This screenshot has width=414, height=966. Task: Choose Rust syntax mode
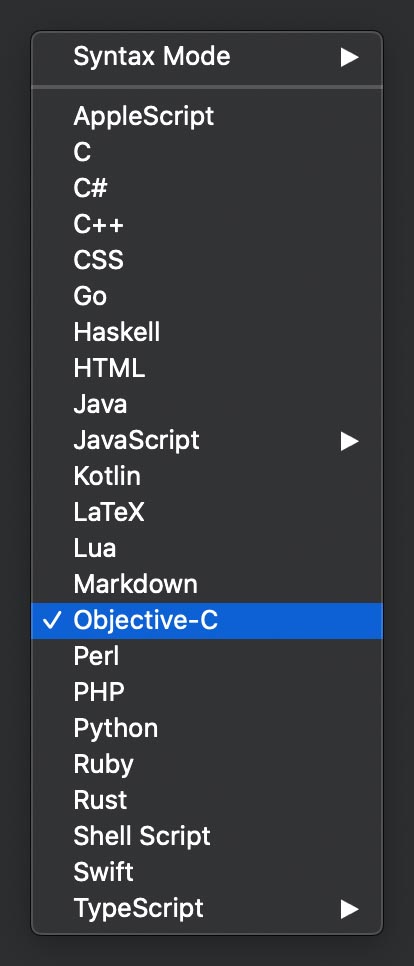point(207,800)
